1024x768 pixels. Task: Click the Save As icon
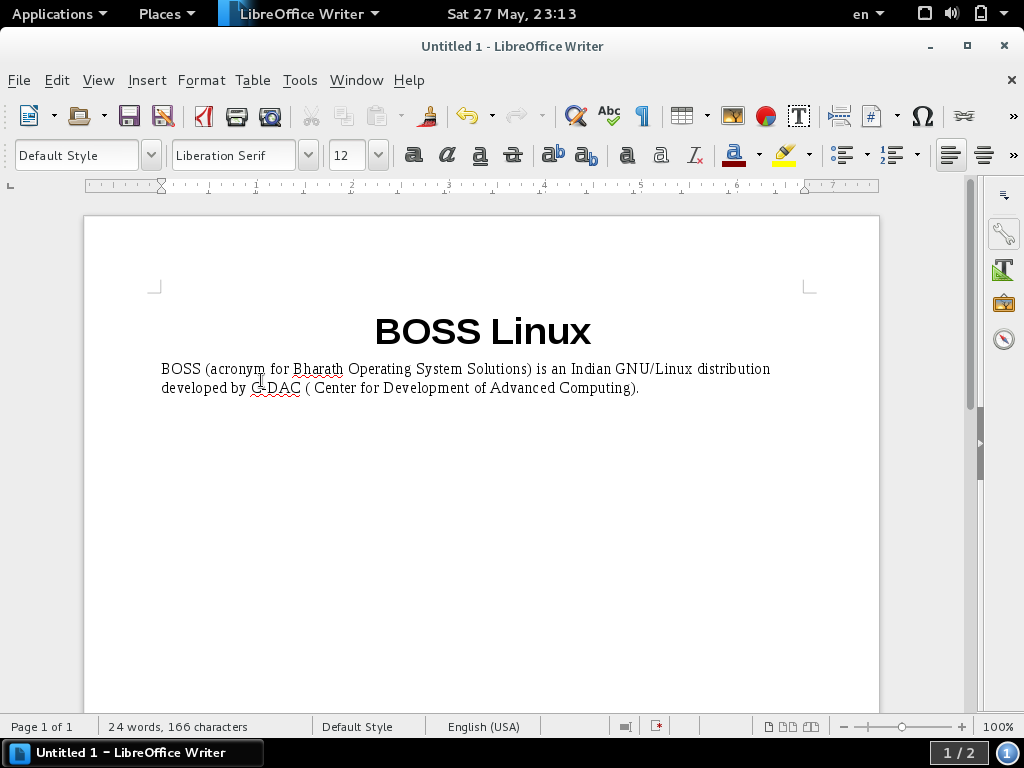click(163, 116)
